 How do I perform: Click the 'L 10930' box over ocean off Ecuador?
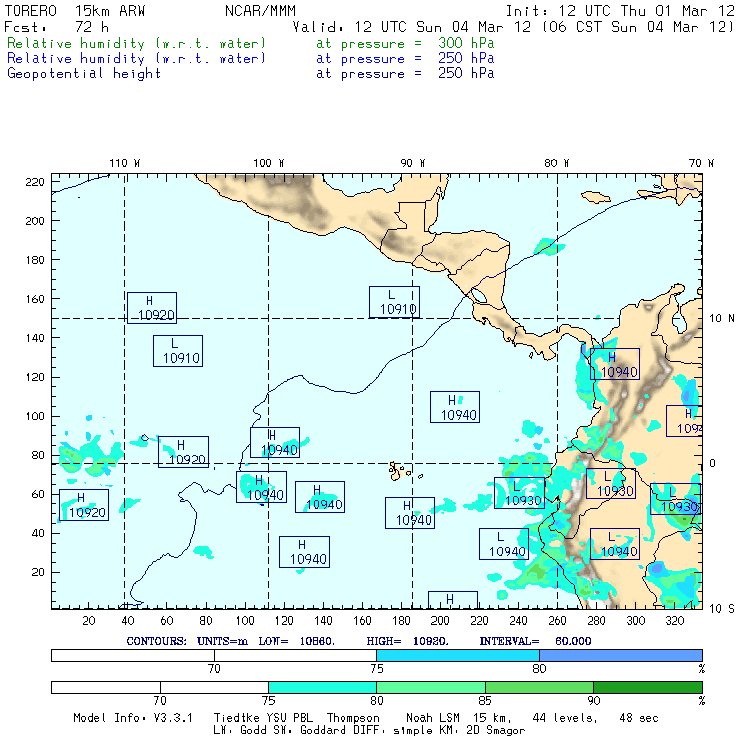tap(519, 493)
